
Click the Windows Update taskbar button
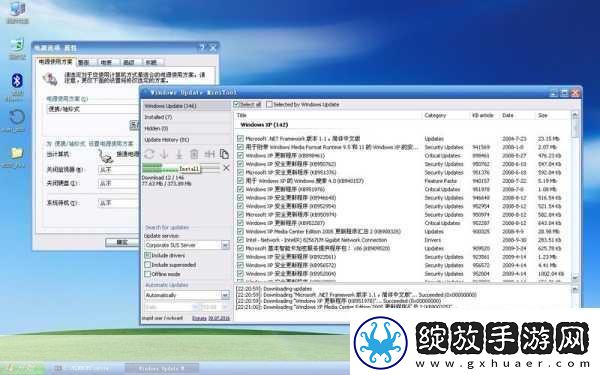[161, 368]
